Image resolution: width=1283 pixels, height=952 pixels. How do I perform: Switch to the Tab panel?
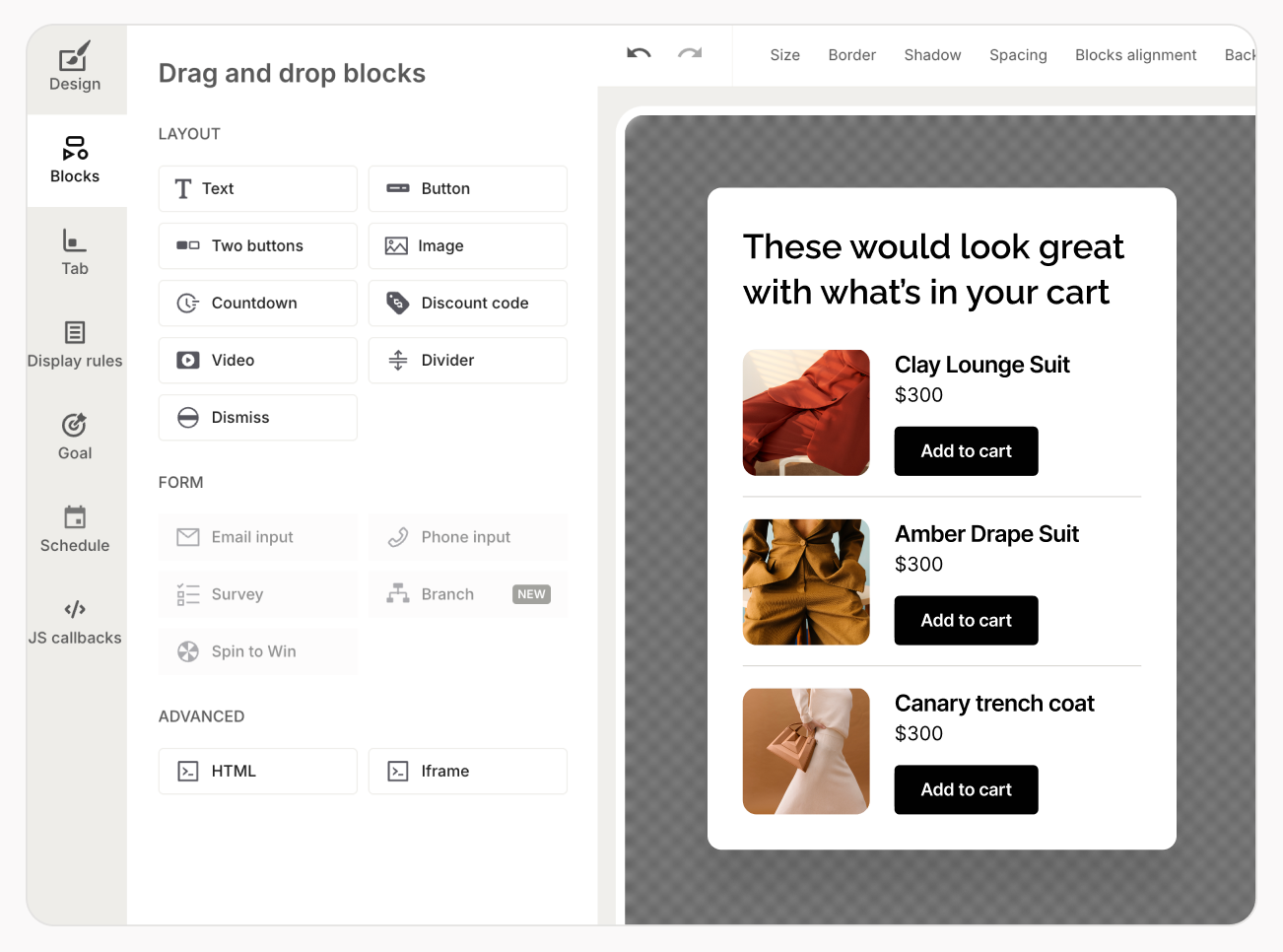click(x=75, y=253)
